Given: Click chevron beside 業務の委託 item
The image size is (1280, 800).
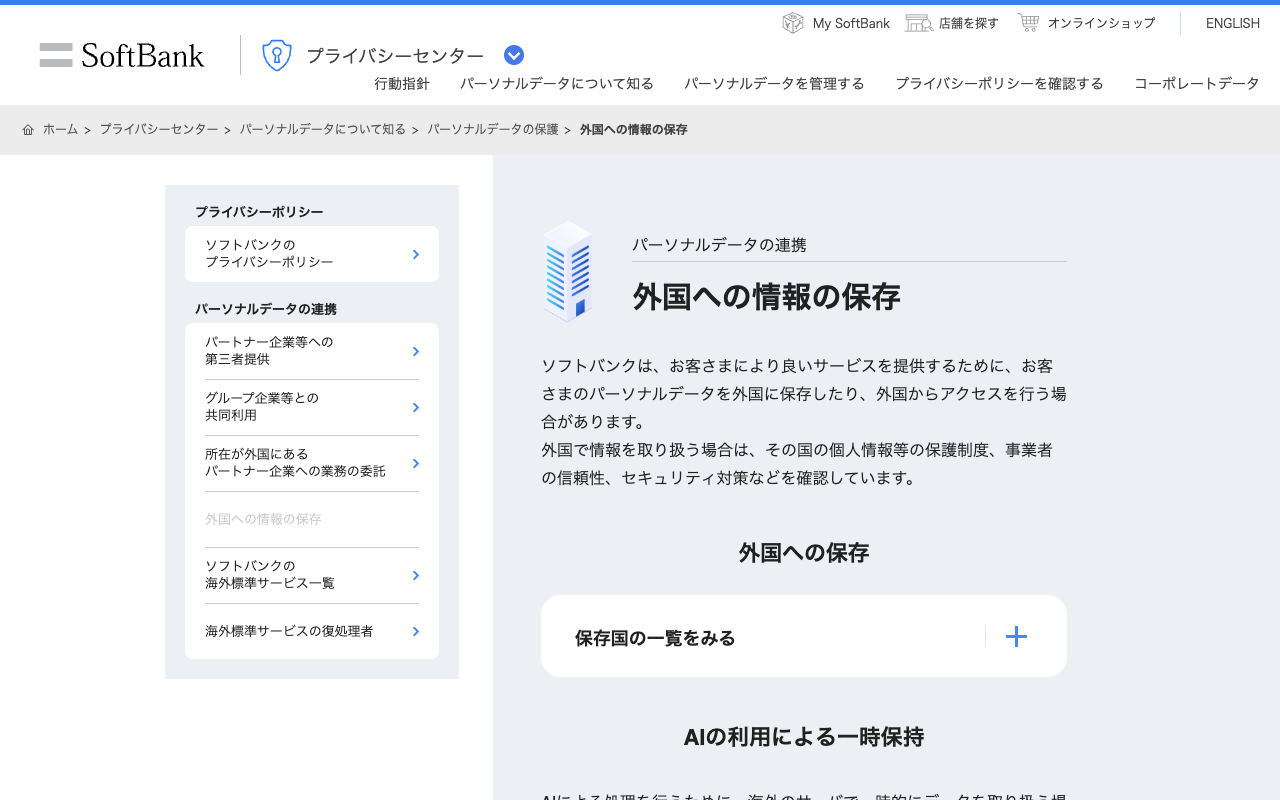Looking at the screenshot, I should (x=416, y=463).
